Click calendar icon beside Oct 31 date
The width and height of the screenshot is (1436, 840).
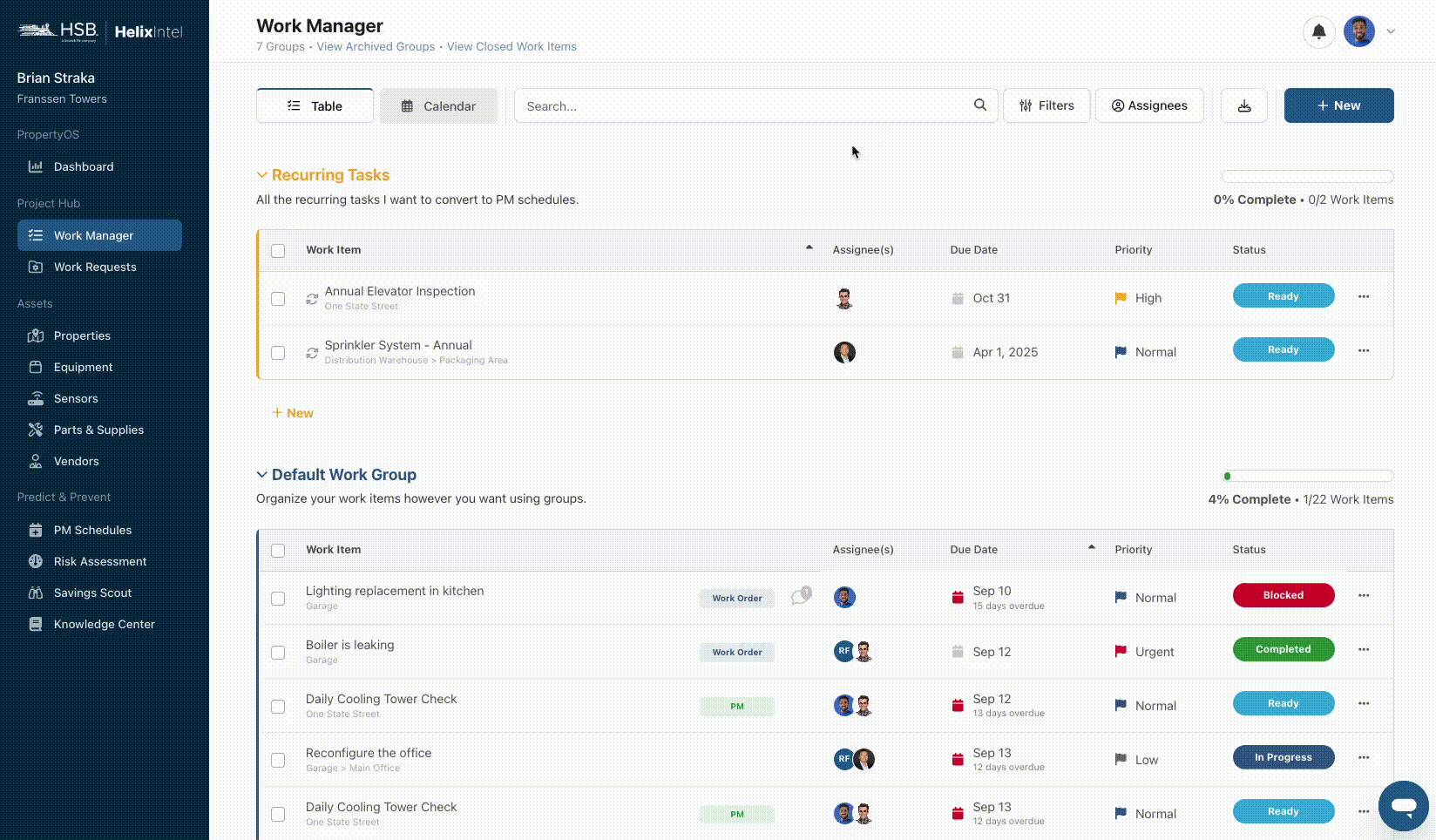(958, 298)
